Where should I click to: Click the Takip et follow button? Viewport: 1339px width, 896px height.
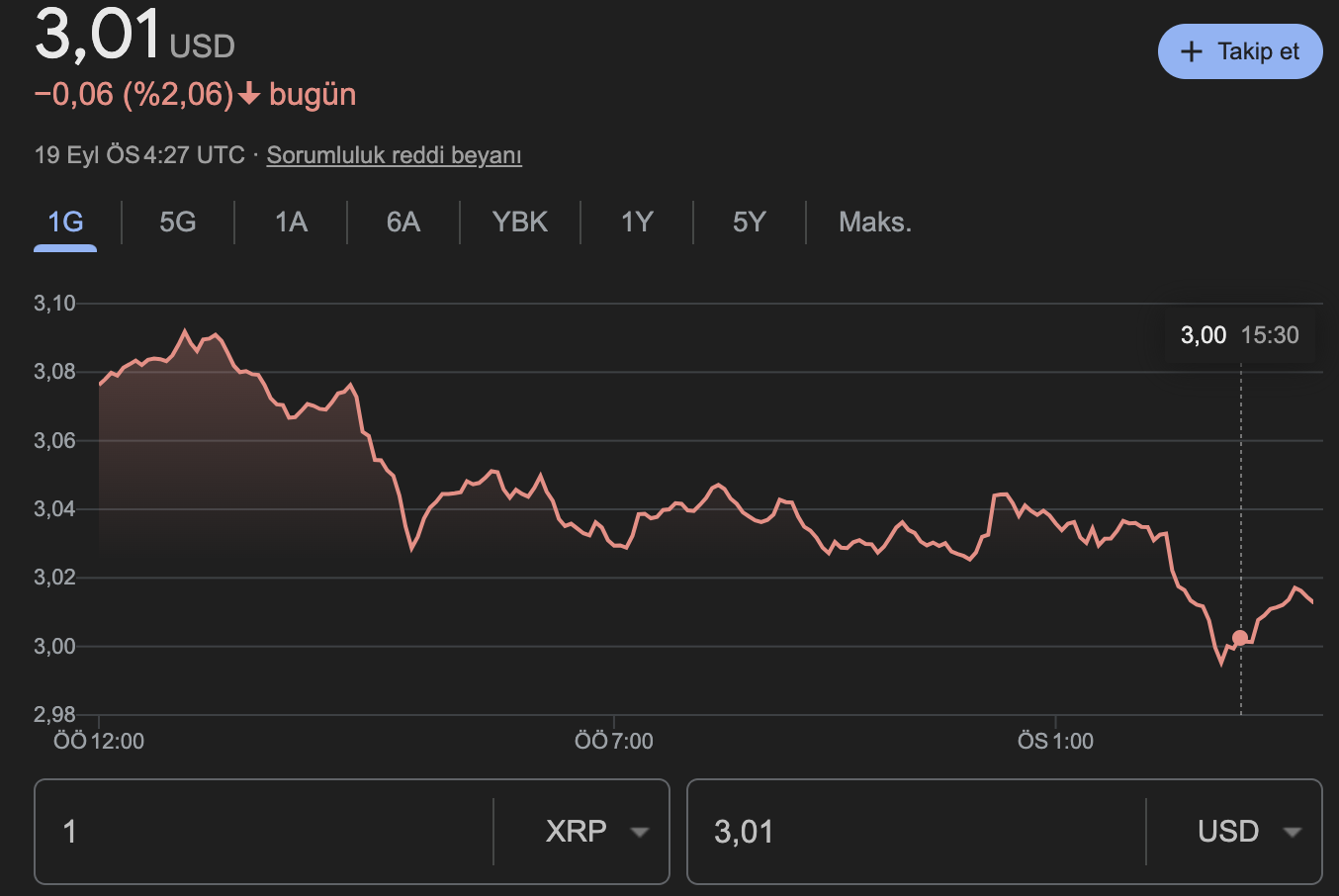1240,51
